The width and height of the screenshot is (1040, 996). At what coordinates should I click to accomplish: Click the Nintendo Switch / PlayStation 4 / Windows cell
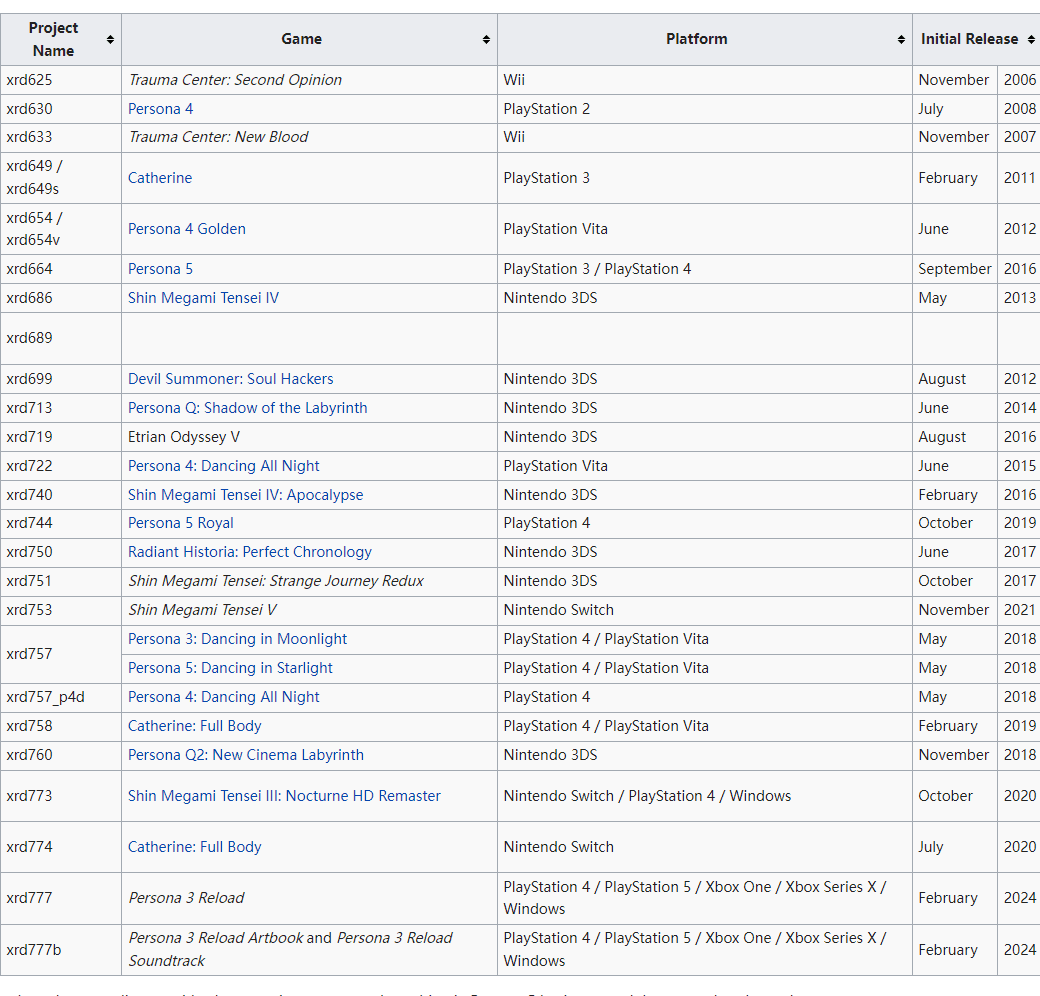[x=704, y=796]
